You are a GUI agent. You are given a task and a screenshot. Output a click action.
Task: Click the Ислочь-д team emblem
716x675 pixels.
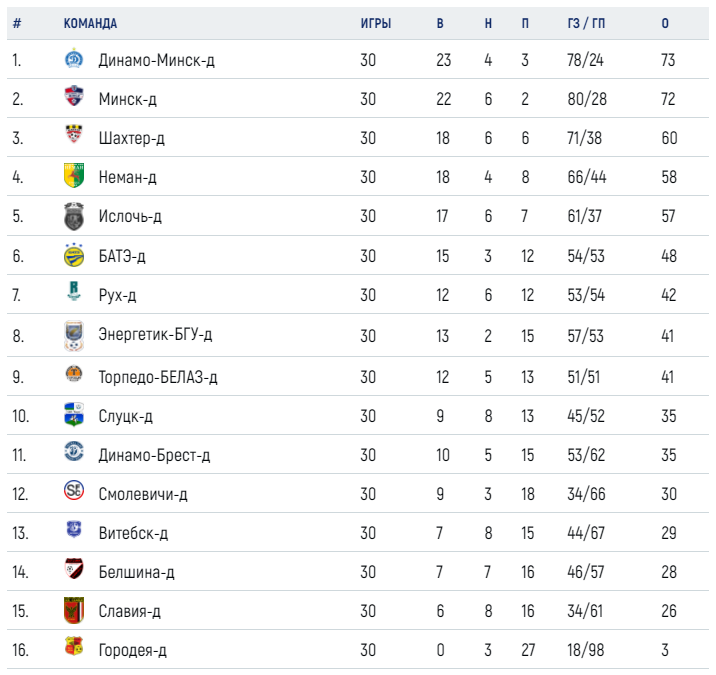[x=74, y=216]
